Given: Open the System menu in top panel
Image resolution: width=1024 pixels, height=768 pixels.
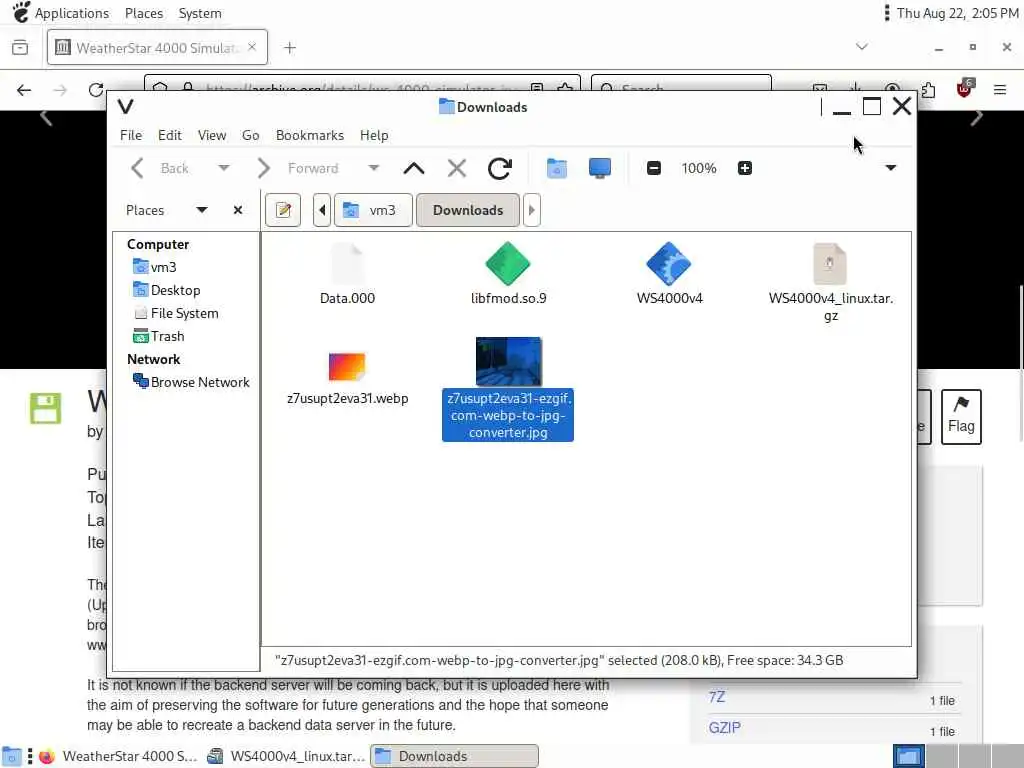Looking at the screenshot, I should [x=200, y=13].
